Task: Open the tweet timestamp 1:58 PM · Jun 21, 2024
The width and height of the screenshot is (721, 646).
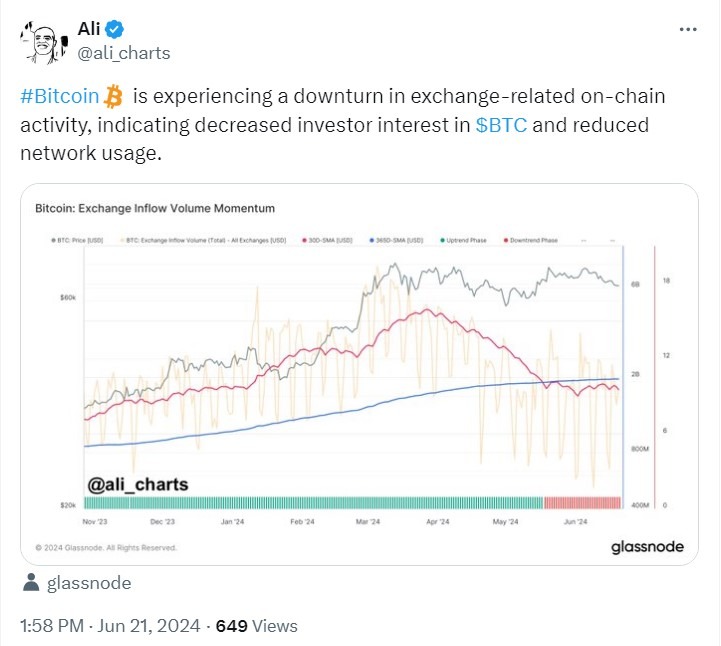Action: [109, 626]
